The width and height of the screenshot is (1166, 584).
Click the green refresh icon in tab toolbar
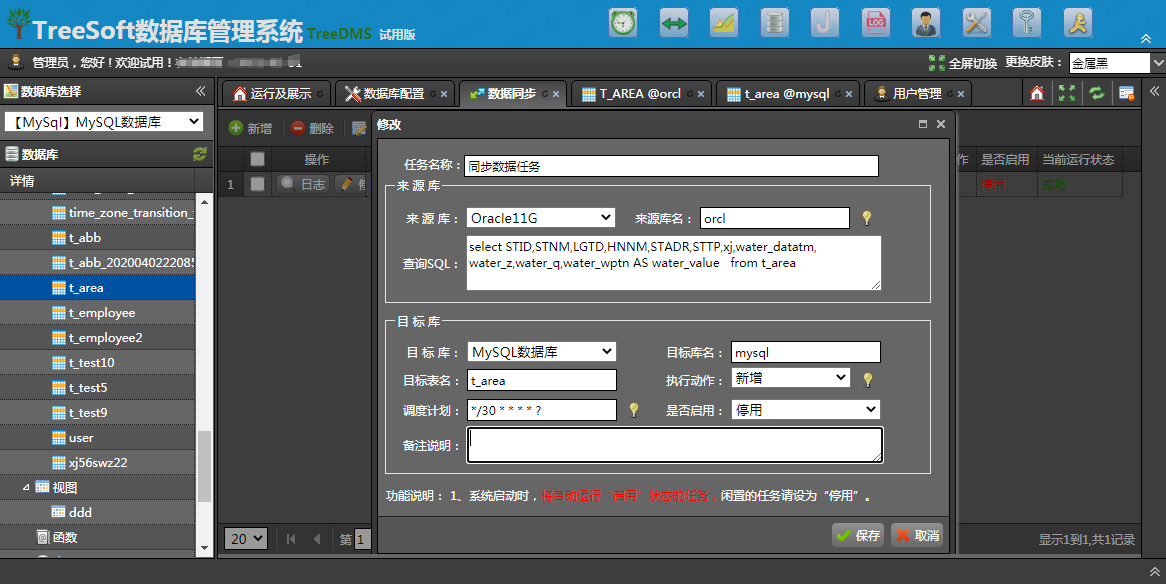1096,93
